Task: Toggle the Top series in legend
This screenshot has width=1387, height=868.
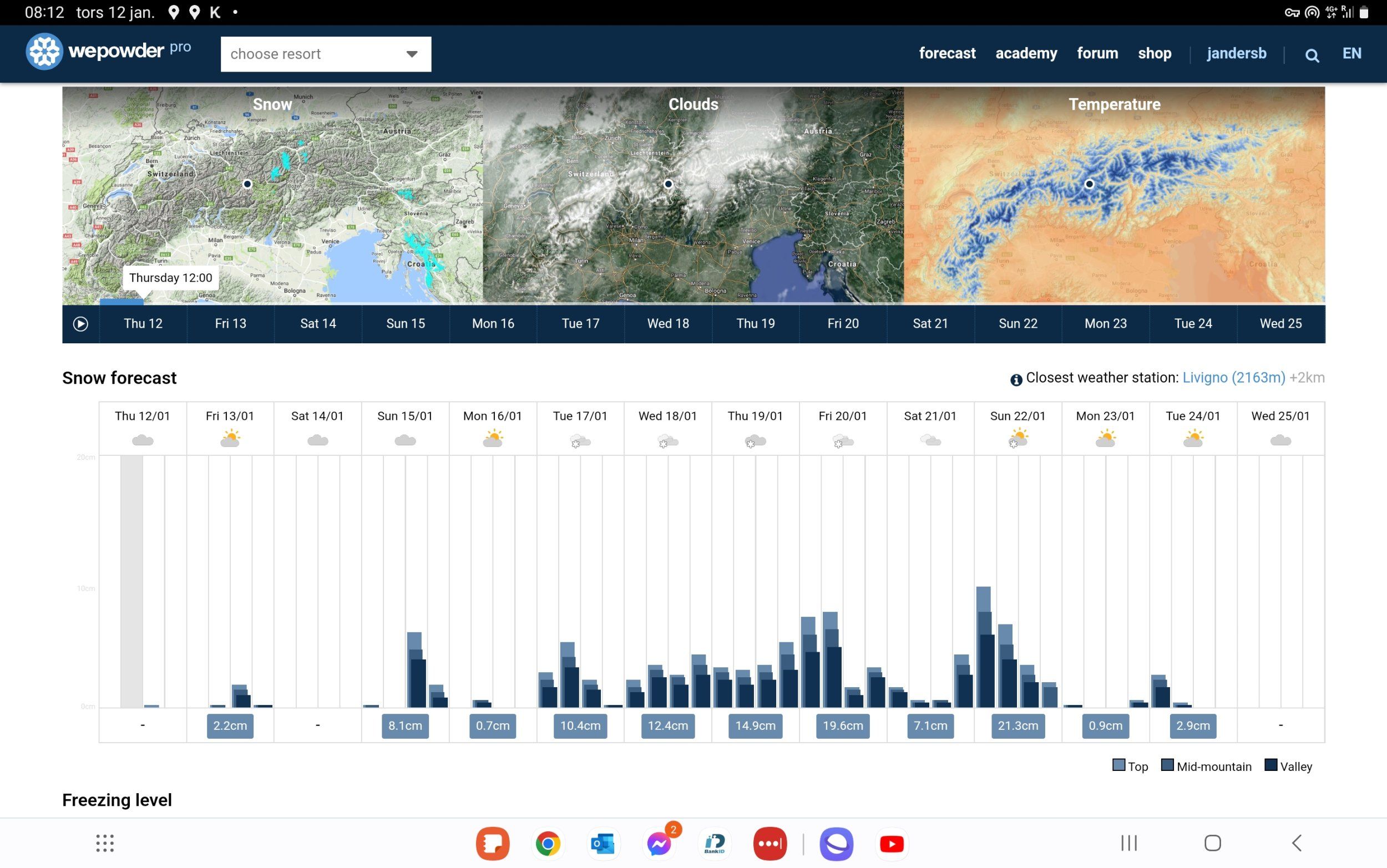Action: pos(1129,766)
